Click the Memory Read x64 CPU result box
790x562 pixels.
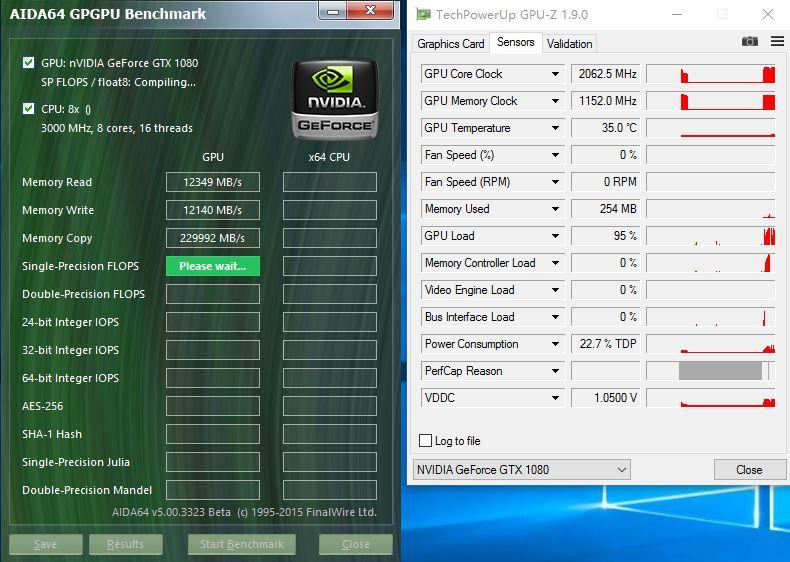(x=330, y=182)
